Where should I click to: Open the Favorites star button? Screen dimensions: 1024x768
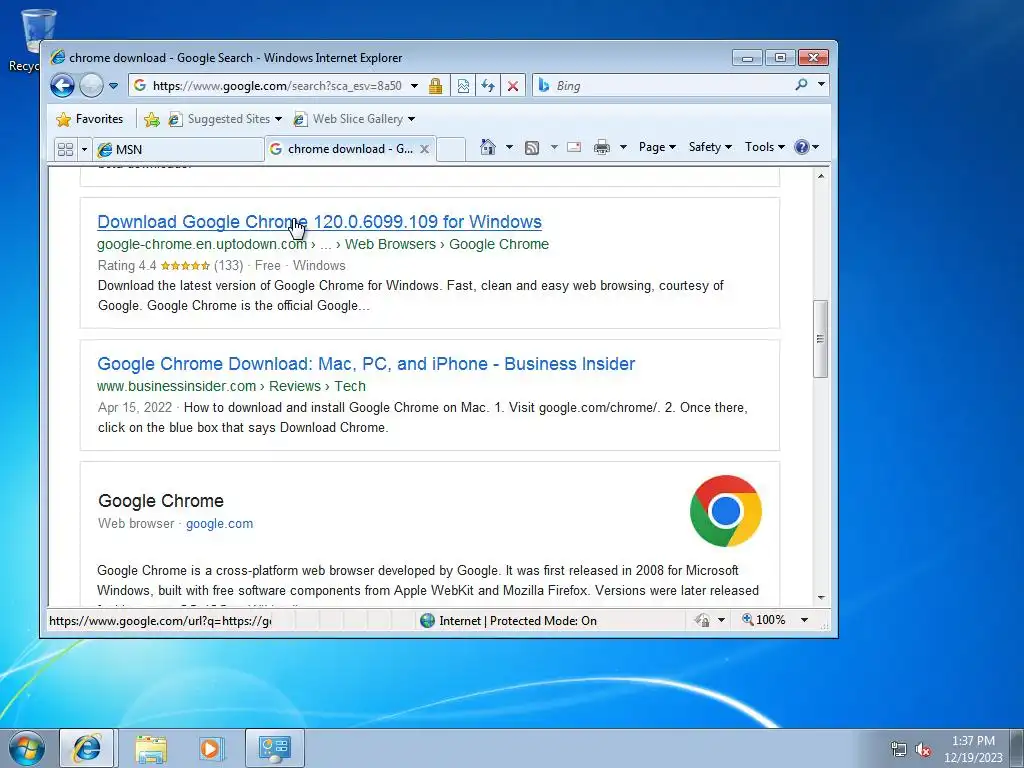coord(90,119)
